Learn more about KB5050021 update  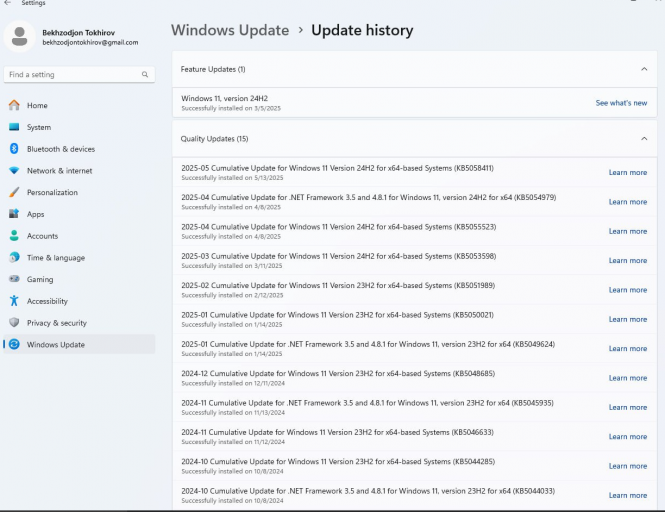point(628,319)
